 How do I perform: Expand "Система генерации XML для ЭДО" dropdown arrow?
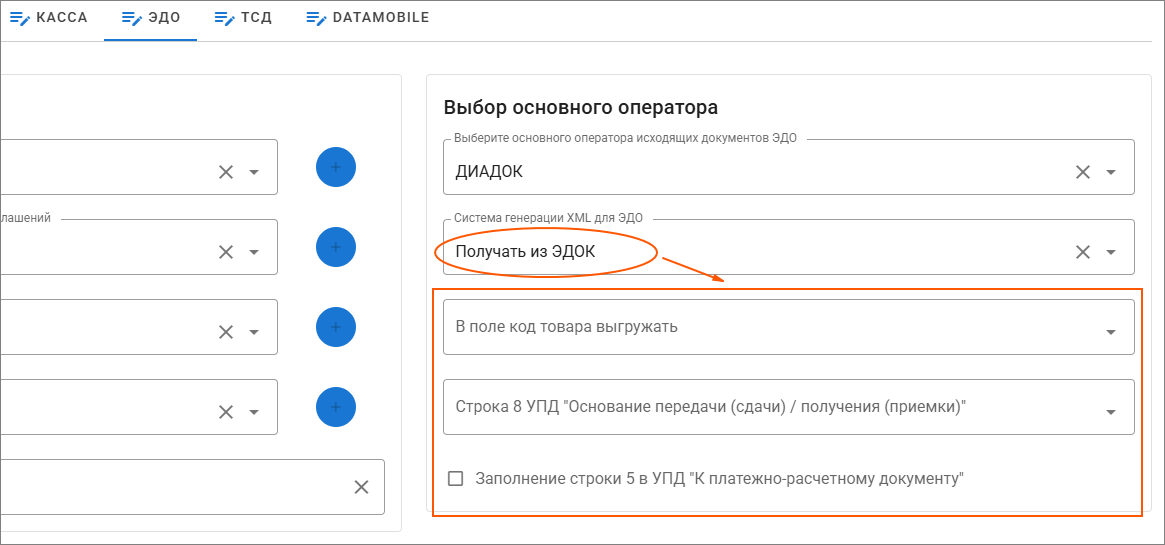pos(1111,252)
